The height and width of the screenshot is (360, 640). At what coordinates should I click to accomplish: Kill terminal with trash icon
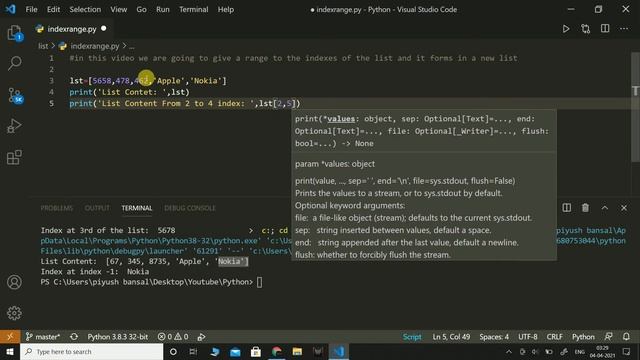[585, 208]
